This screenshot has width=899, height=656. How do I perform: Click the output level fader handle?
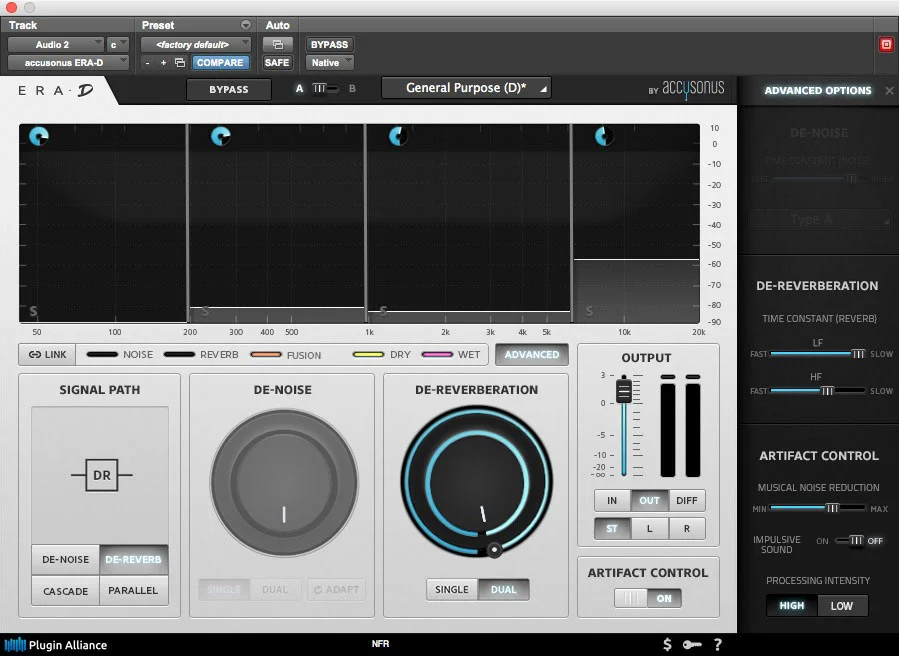624,391
